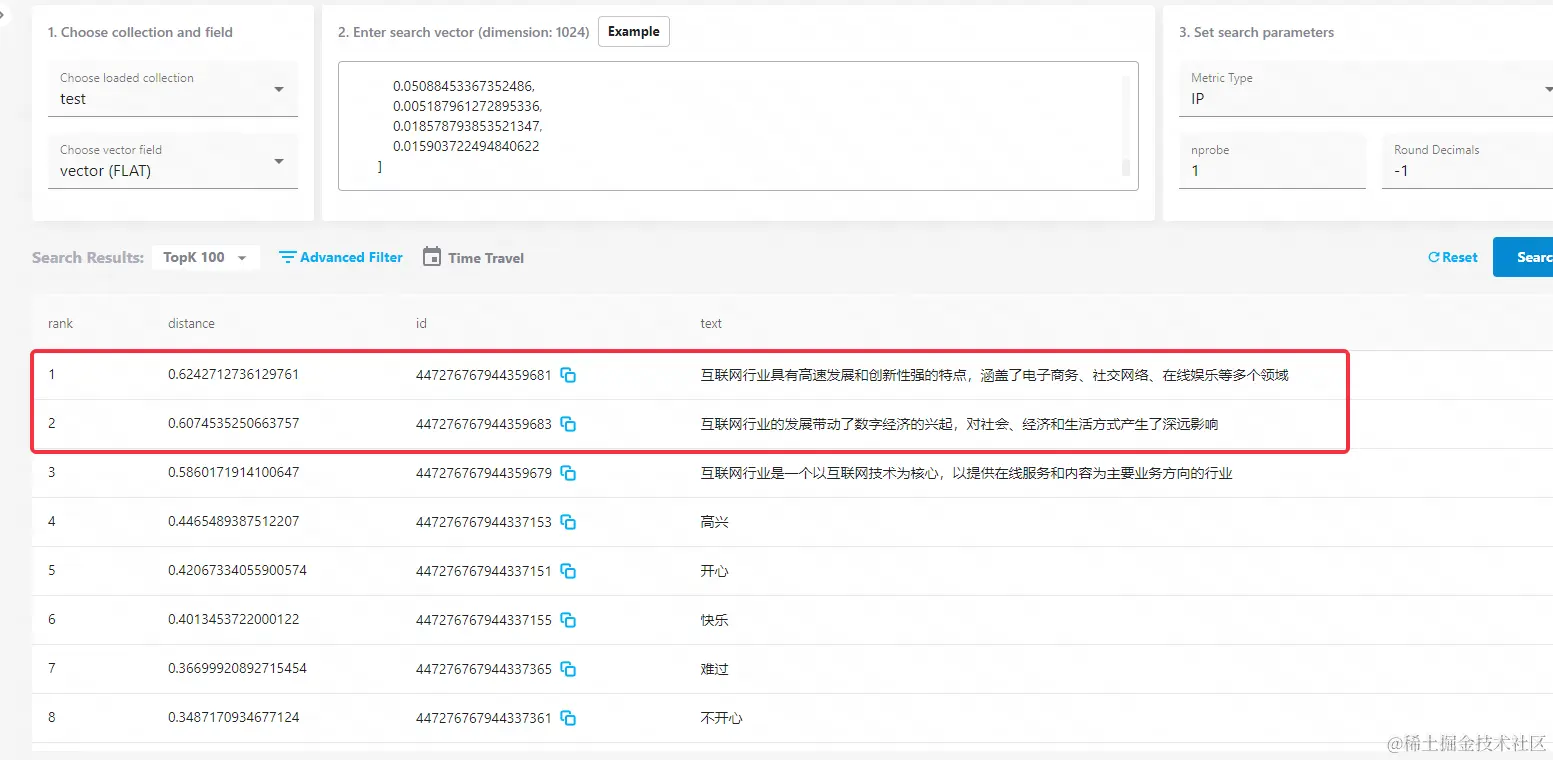The image size is (1553, 760).
Task: Click id text 447276767944337365
Action: (484, 669)
